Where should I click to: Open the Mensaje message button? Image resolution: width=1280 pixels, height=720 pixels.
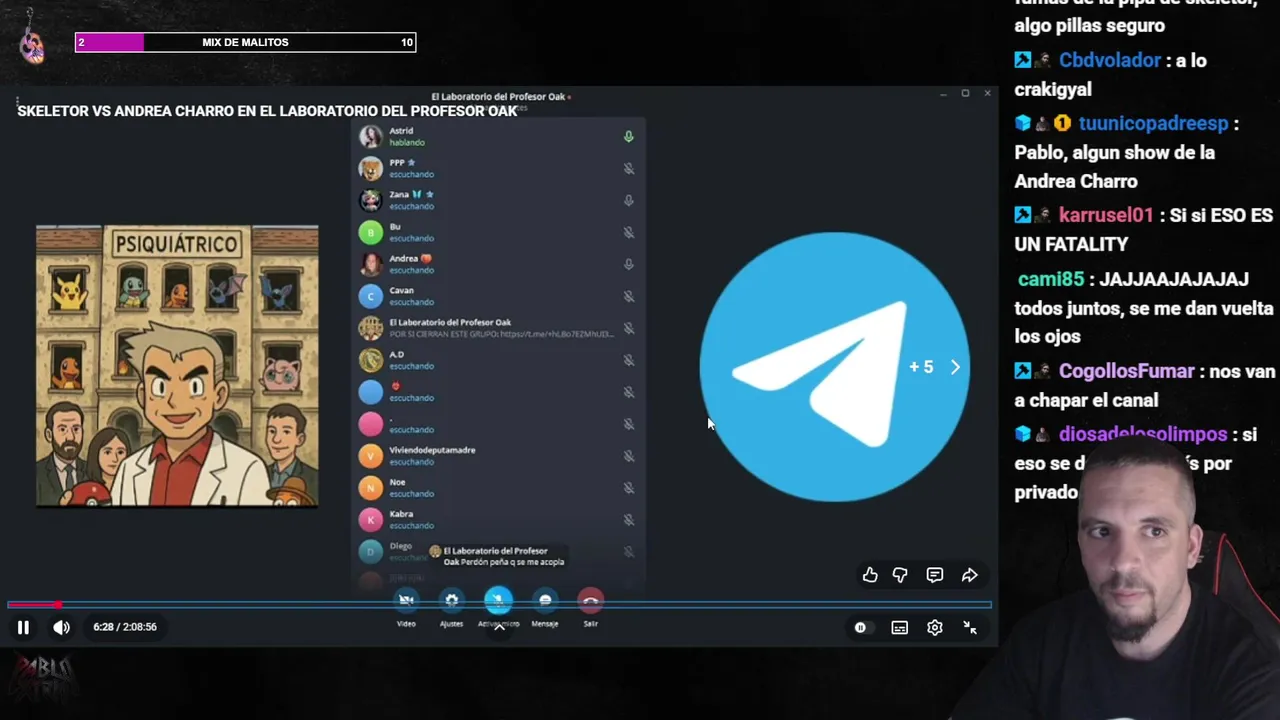point(545,600)
